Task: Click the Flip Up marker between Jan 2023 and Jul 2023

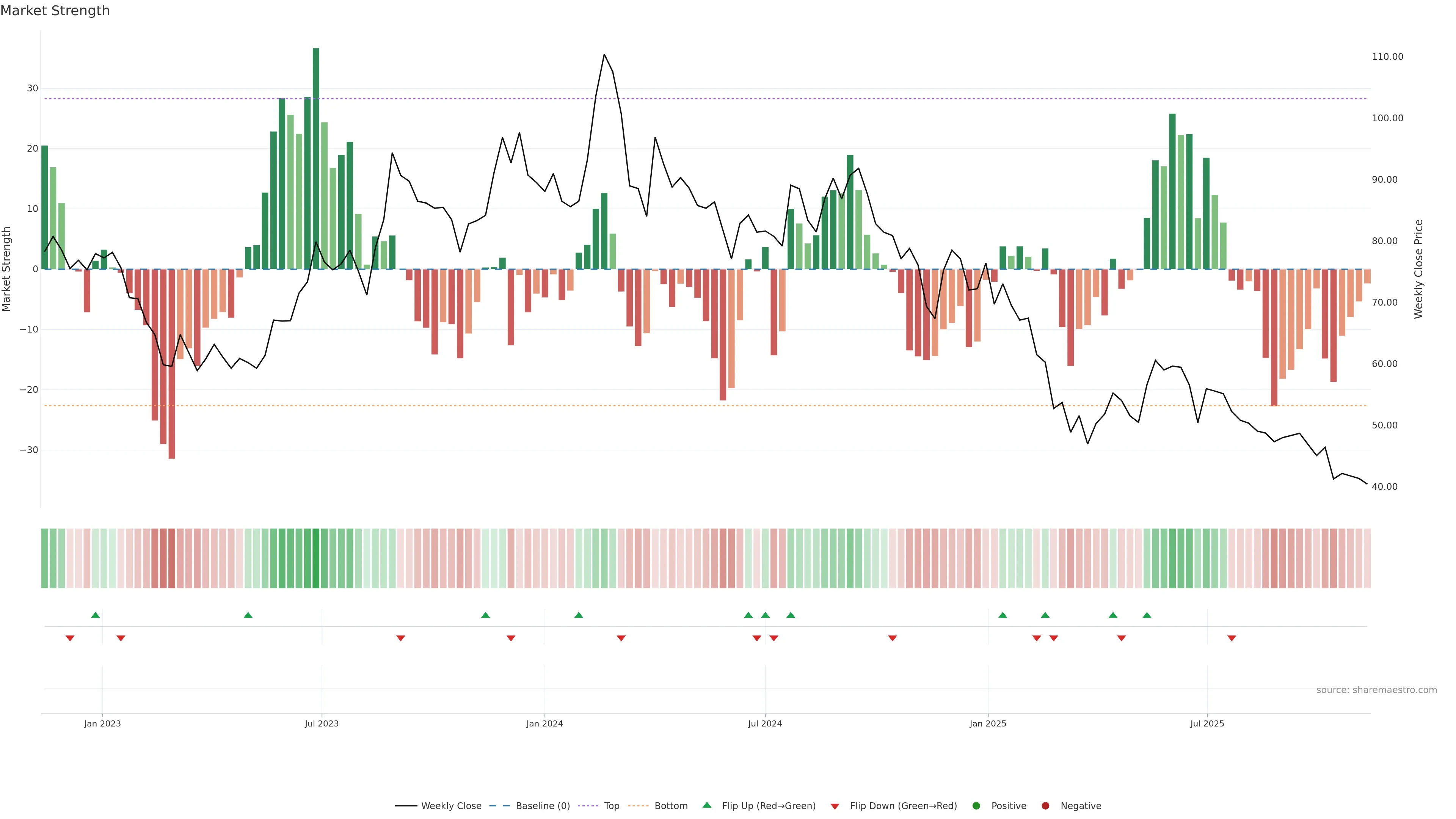Action: [x=248, y=615]
